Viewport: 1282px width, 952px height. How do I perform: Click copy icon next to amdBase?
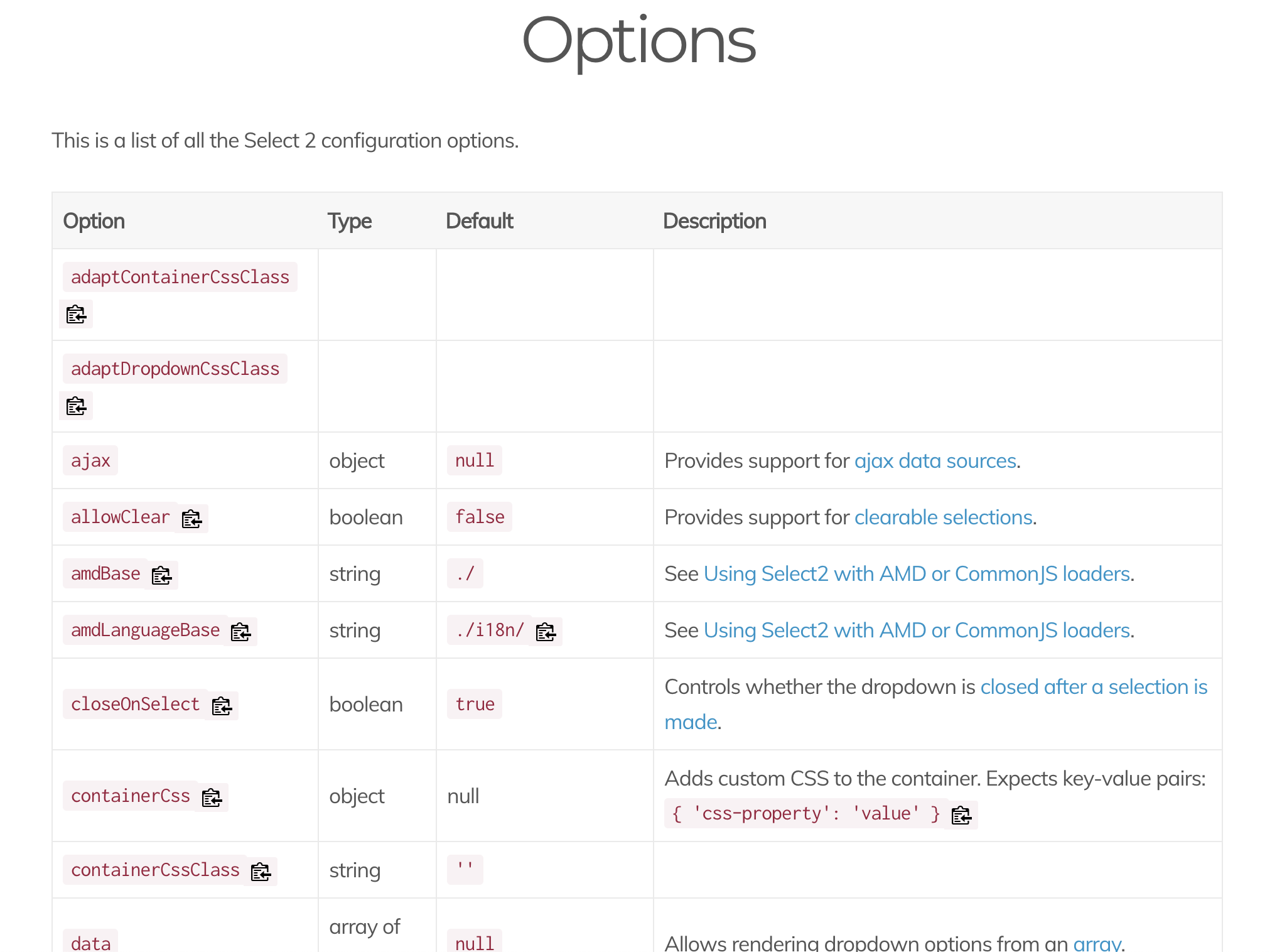pos(162,575)
